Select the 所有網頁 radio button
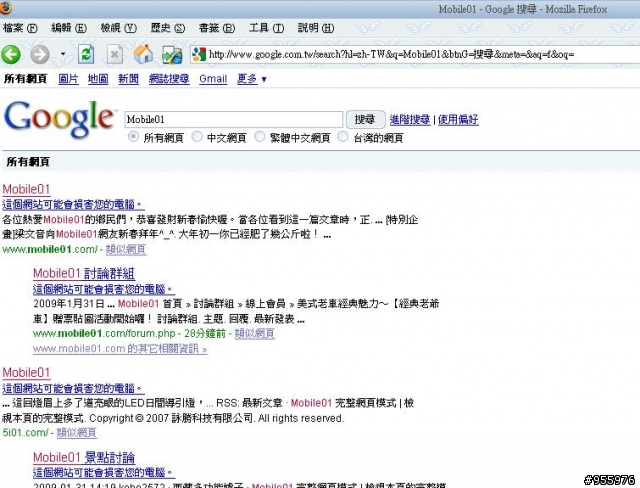 click(x=133, y=137)
